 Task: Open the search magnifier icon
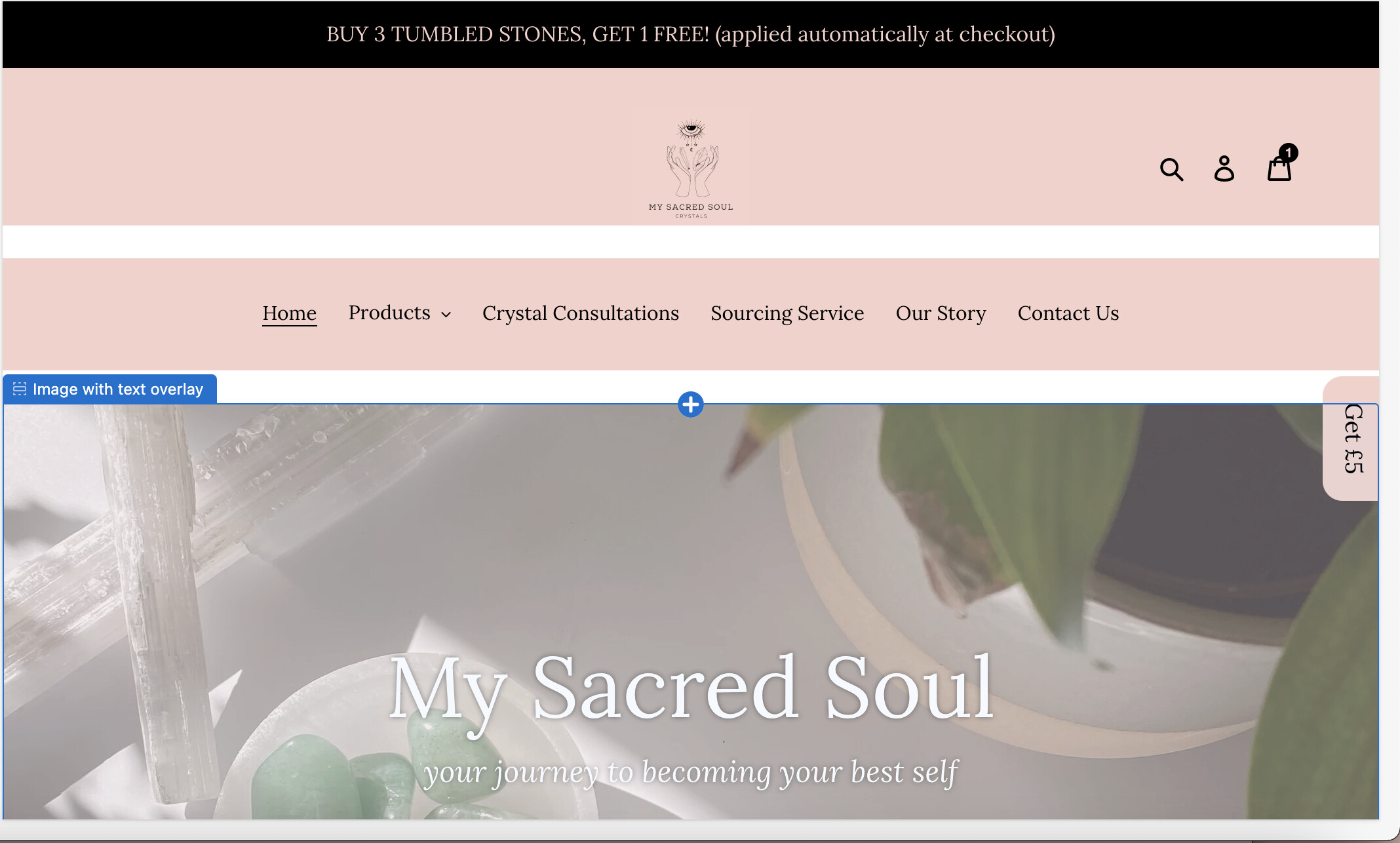(x=1171, y=169)
